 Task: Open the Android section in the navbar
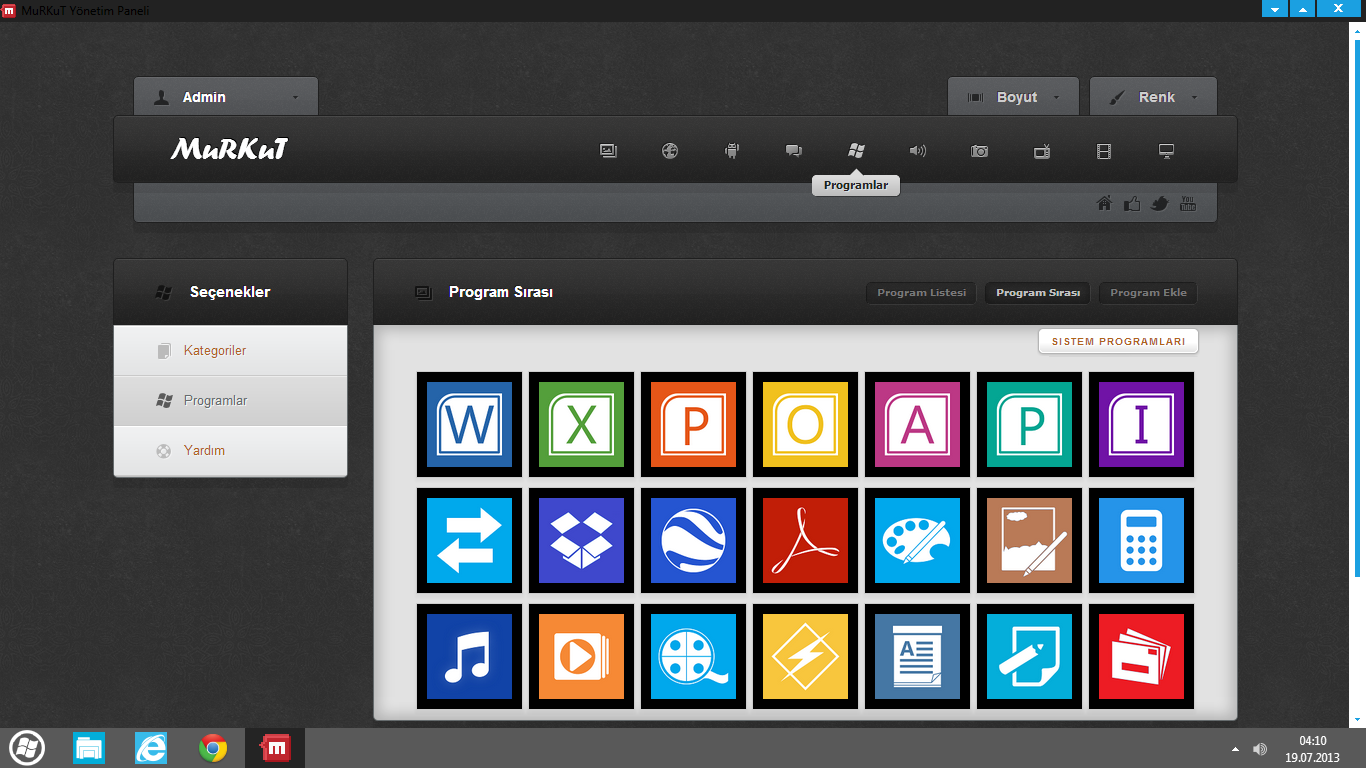(732, 151)
